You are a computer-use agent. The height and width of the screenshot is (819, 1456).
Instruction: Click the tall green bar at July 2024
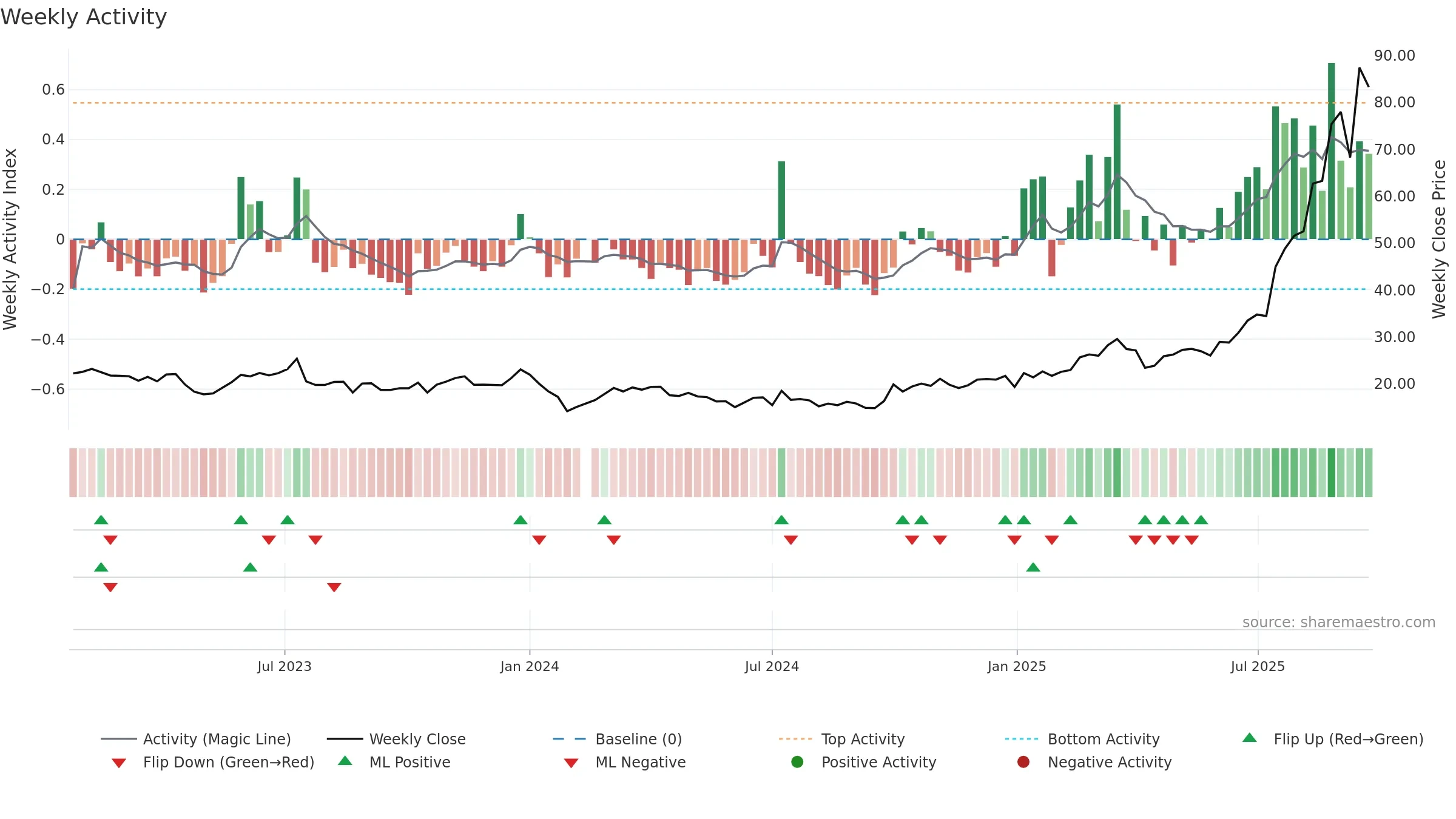[781, 200]
